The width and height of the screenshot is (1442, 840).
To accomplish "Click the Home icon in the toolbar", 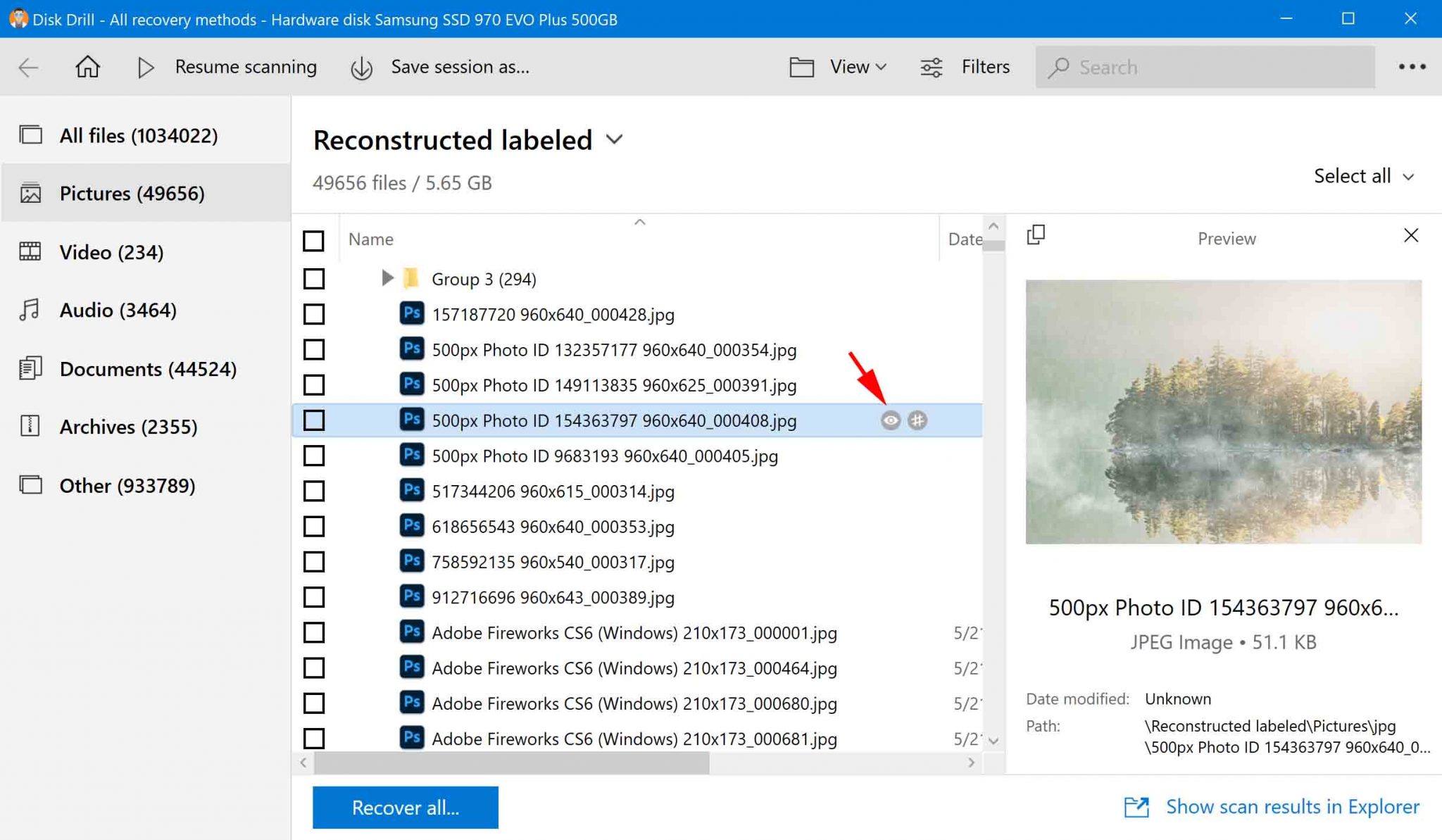I will coord(87,66).
